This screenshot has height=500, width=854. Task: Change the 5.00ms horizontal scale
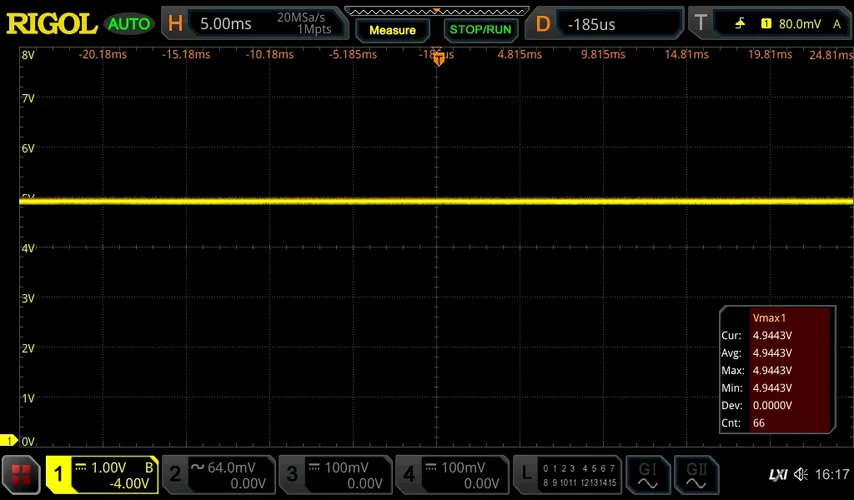coord(225,23)
